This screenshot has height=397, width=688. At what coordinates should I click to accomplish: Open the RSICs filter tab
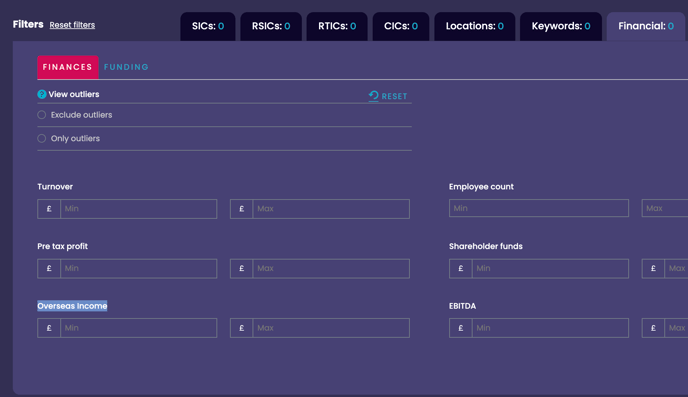click(271, 26)
